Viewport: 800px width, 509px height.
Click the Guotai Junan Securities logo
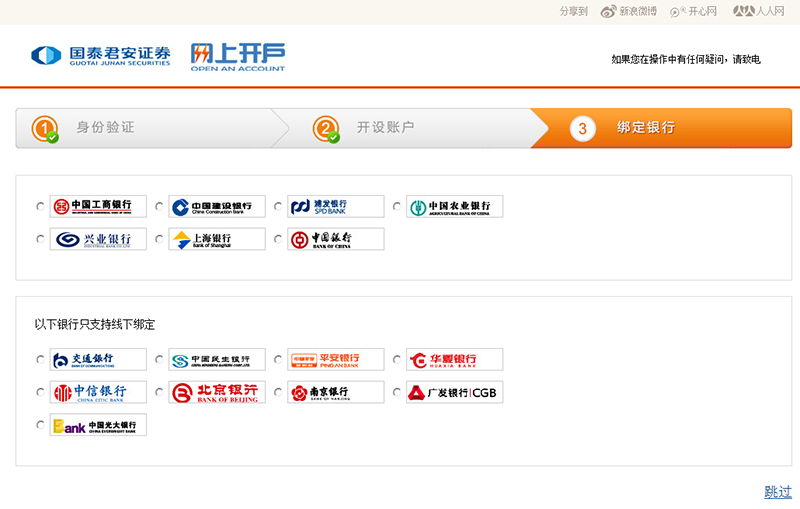coord(101,56)
